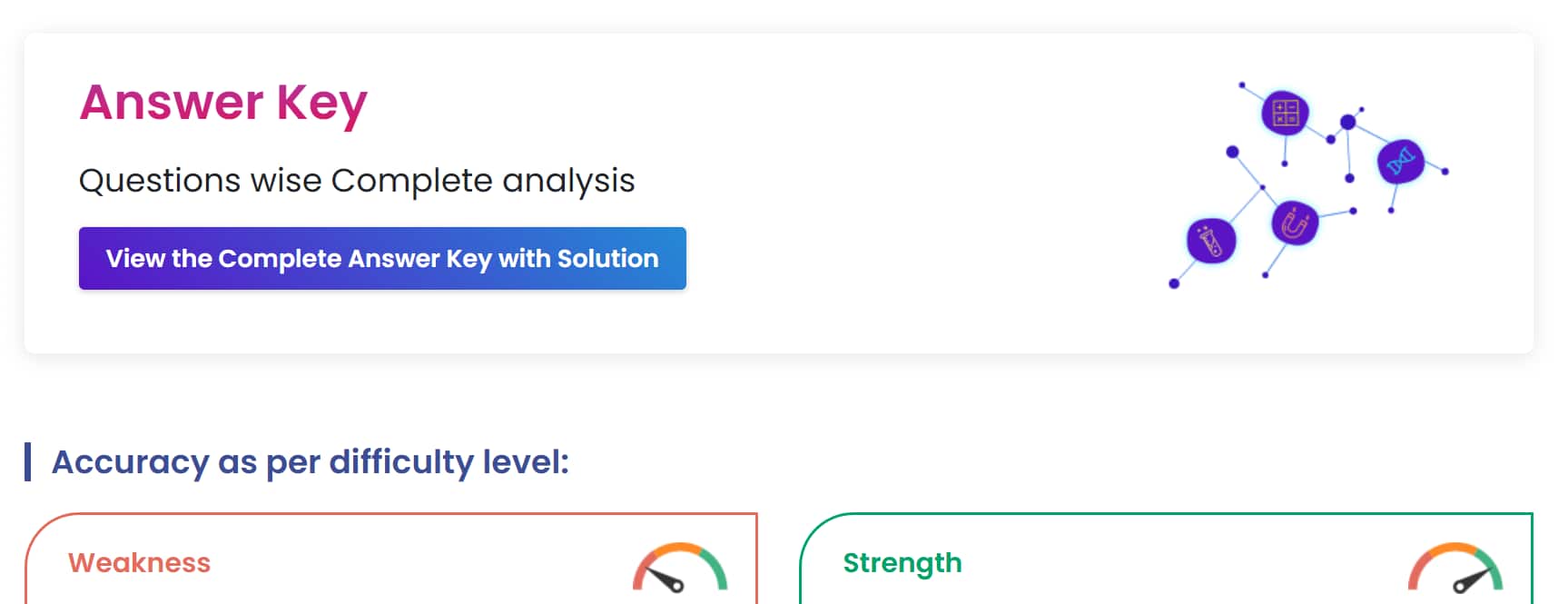The height and width of the screenshot is (604, 1568).
Task: Click the Accuracy as per difficulty level heading
Action: (x=311, y=462)
